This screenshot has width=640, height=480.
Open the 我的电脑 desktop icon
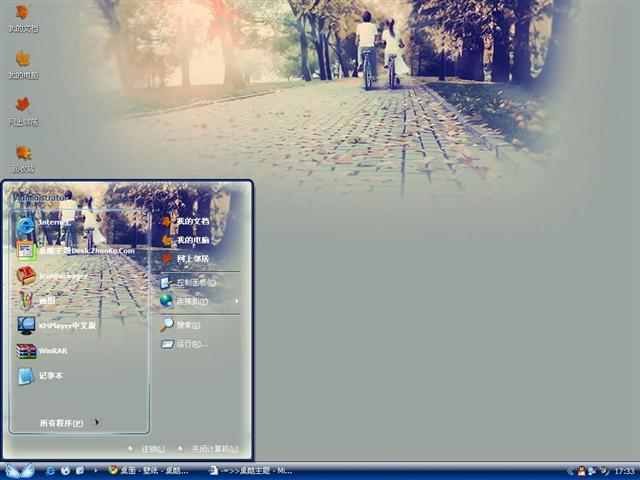[23, 65]
